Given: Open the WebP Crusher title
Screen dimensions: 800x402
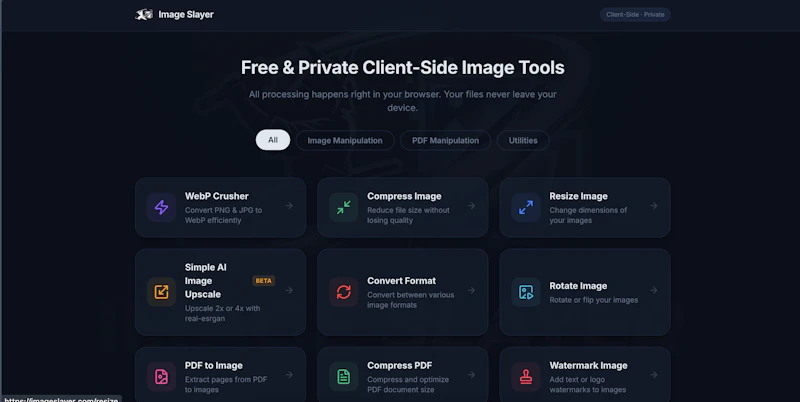Looking at the screenshot, I should pyautogui.click(x=216, y=196).
